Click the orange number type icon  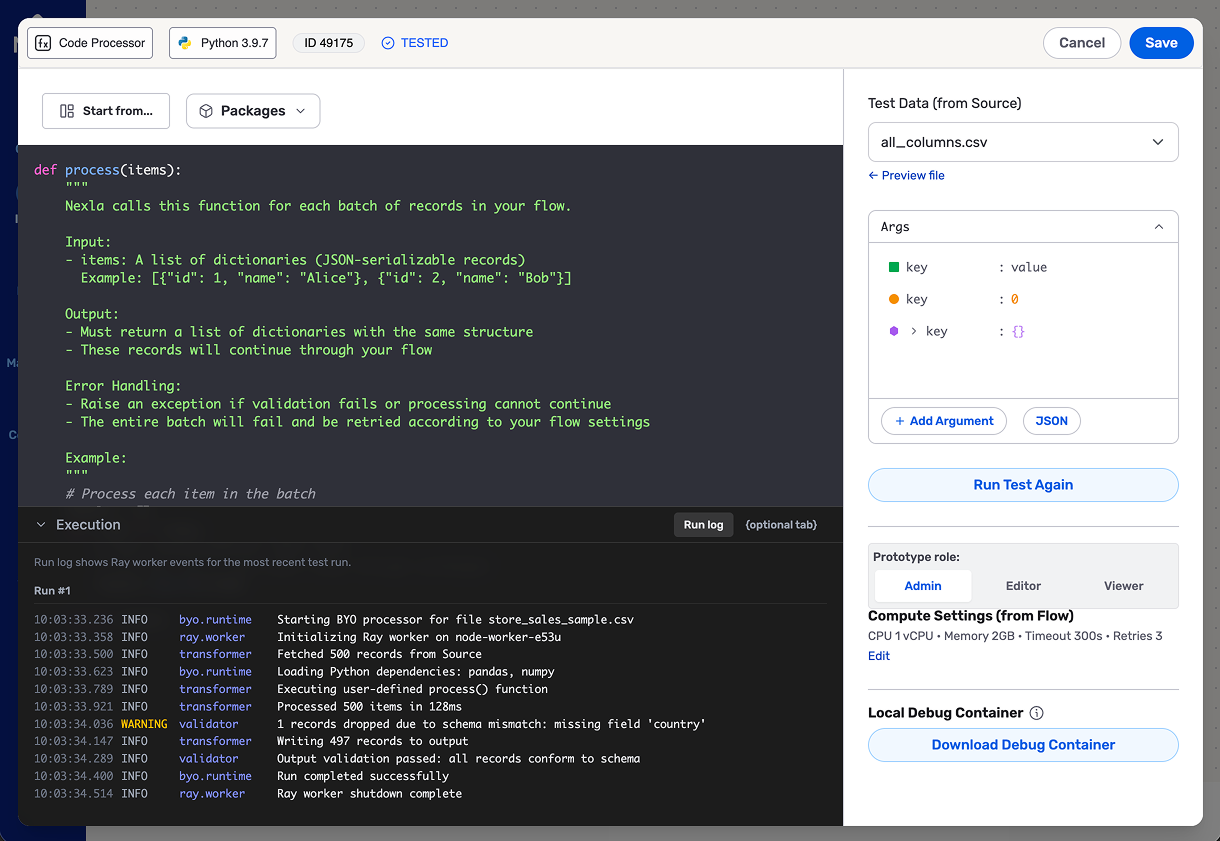click(x=894, y=299)
